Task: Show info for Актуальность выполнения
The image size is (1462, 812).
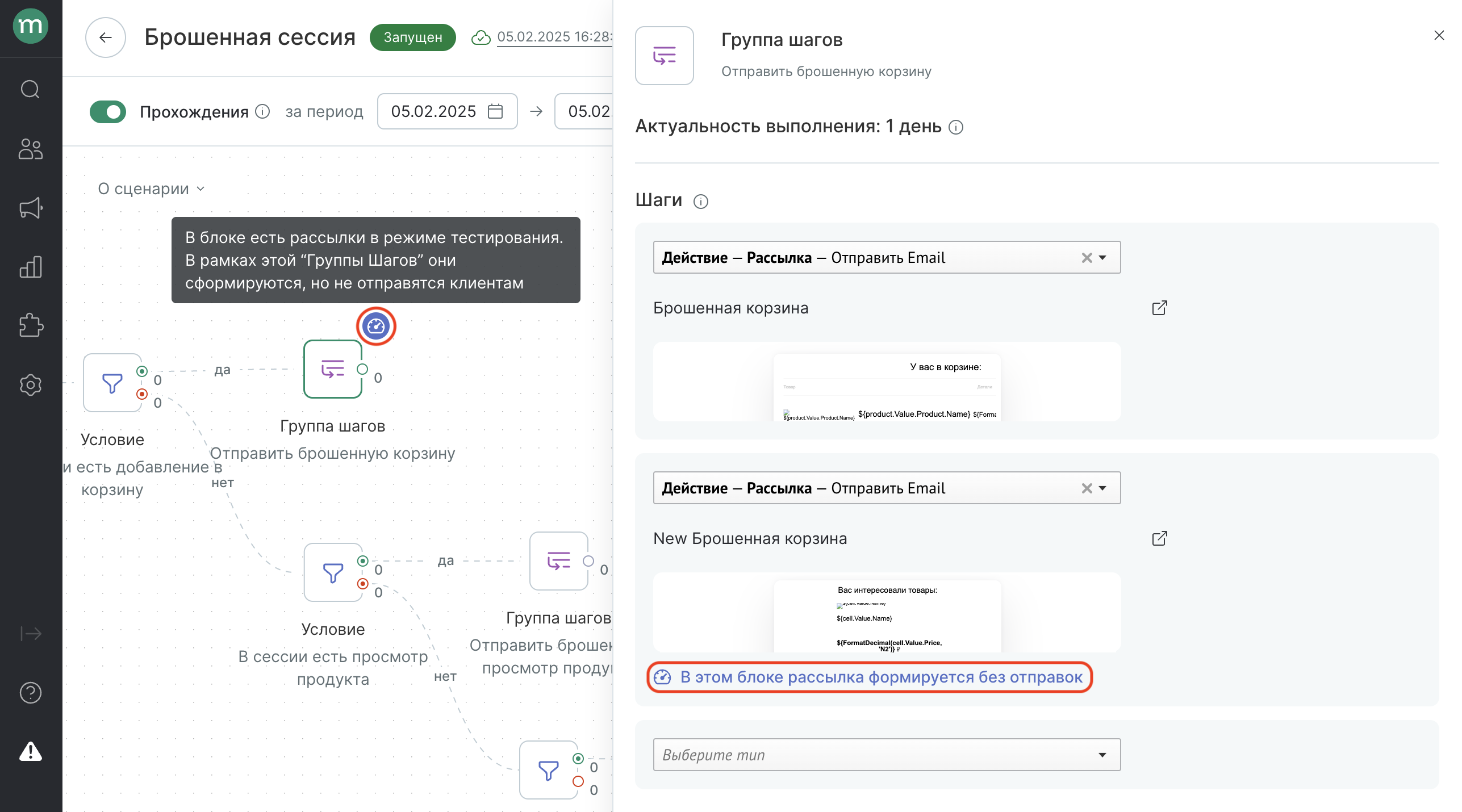Action: [x=956, y=127]
